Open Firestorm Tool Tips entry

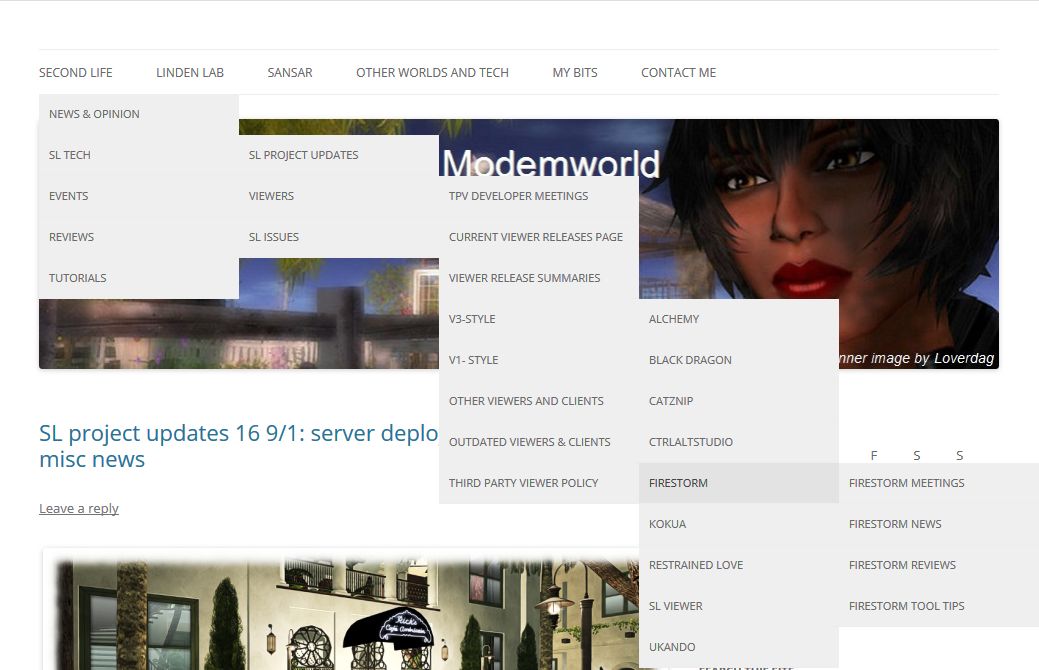[x=906, y=606]
